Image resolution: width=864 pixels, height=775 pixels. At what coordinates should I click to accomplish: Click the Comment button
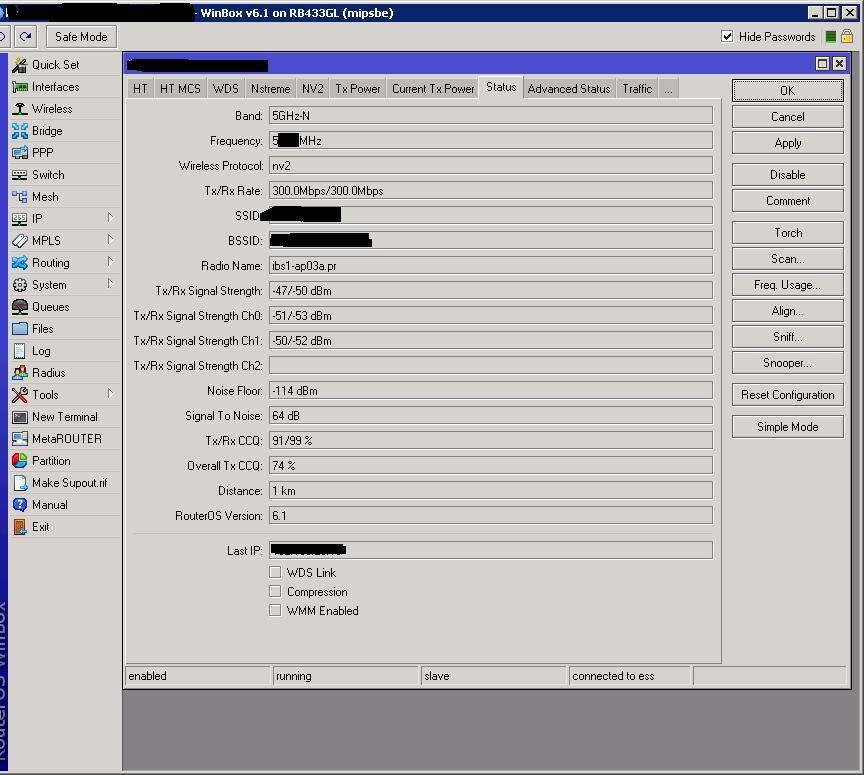click(x=787, y=201)
